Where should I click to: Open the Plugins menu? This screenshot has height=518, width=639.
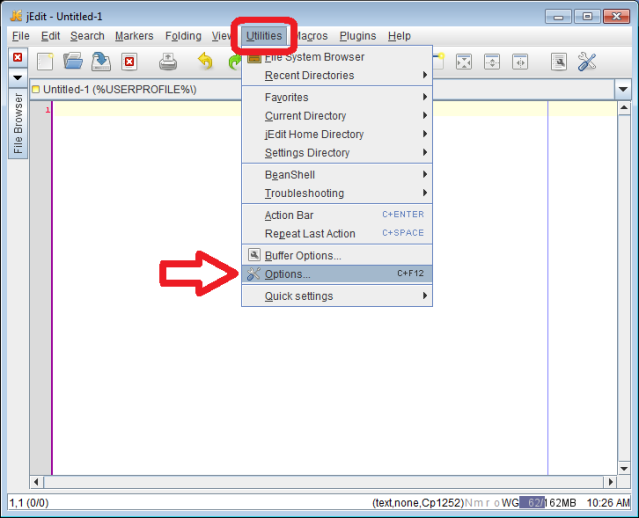tap(358, 36)
